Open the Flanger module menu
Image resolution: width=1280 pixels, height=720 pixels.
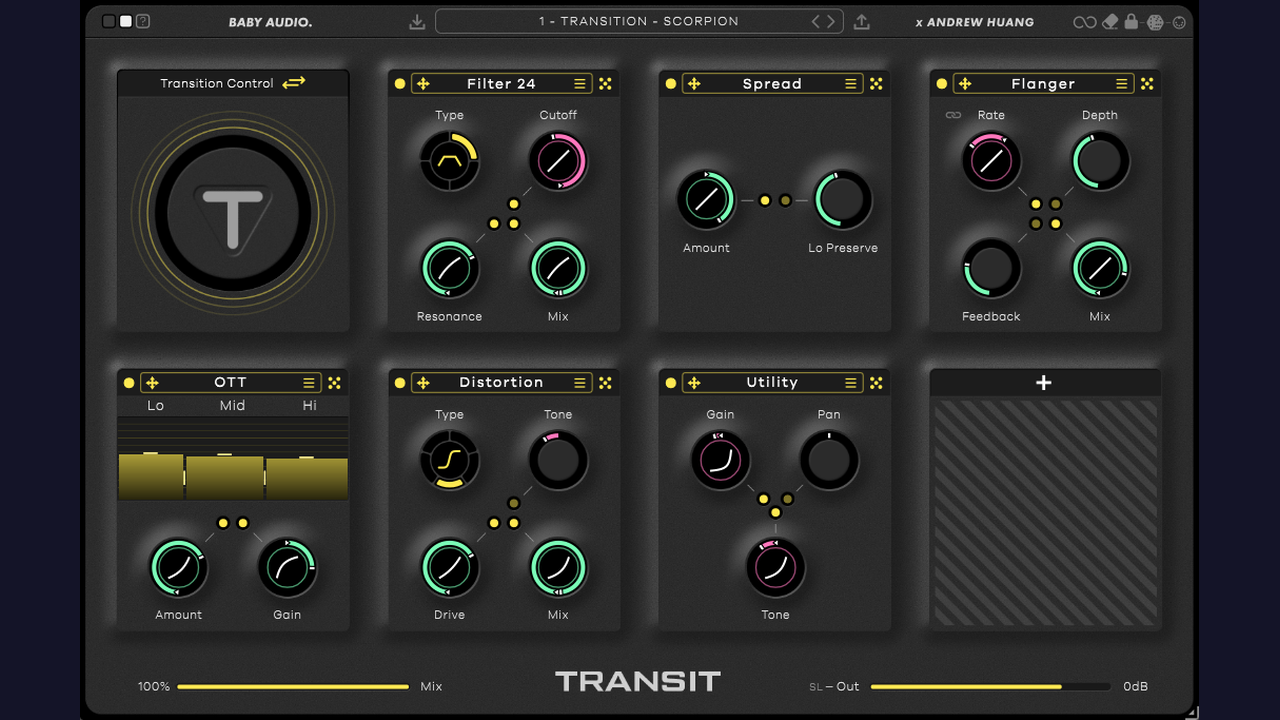click(1122, 84)
